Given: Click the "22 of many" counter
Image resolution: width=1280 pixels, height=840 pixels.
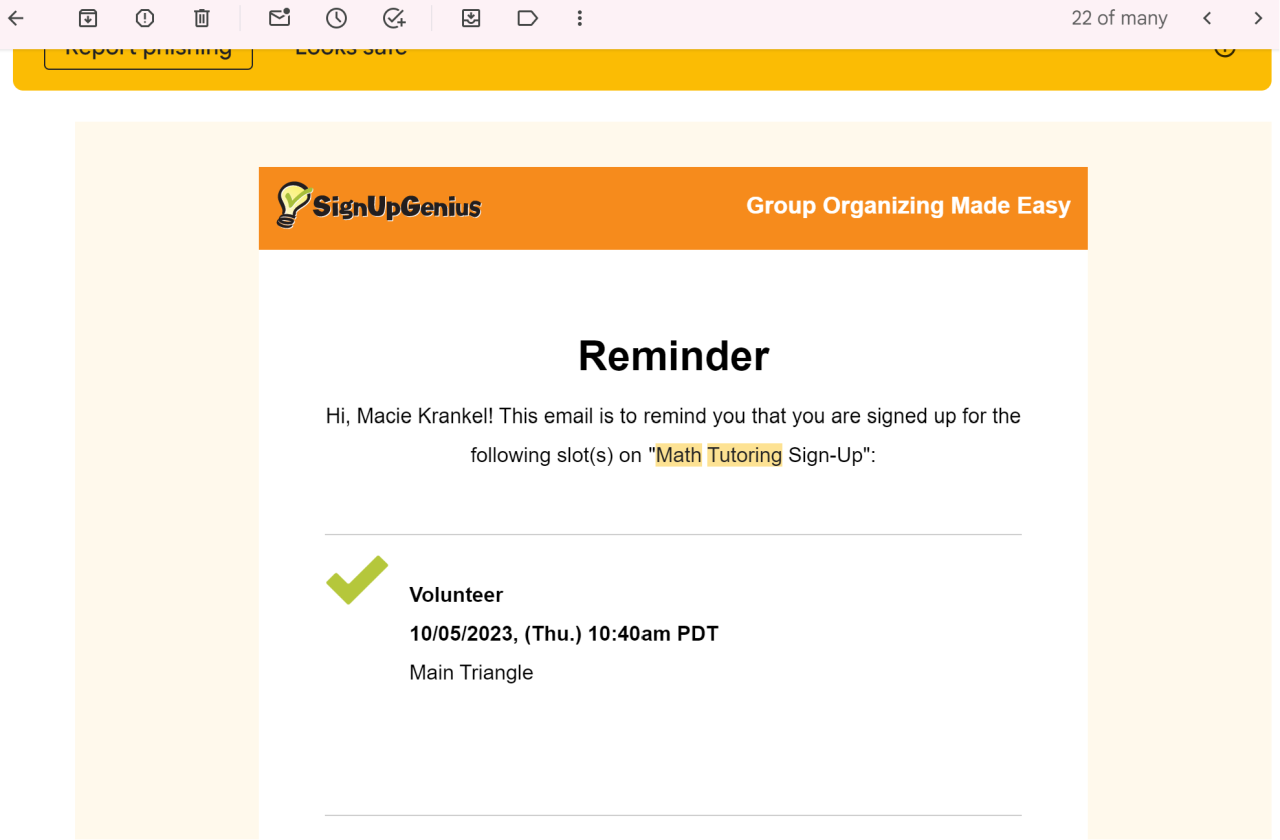Looking at the screenshot, I should (x=1119, y=18).
